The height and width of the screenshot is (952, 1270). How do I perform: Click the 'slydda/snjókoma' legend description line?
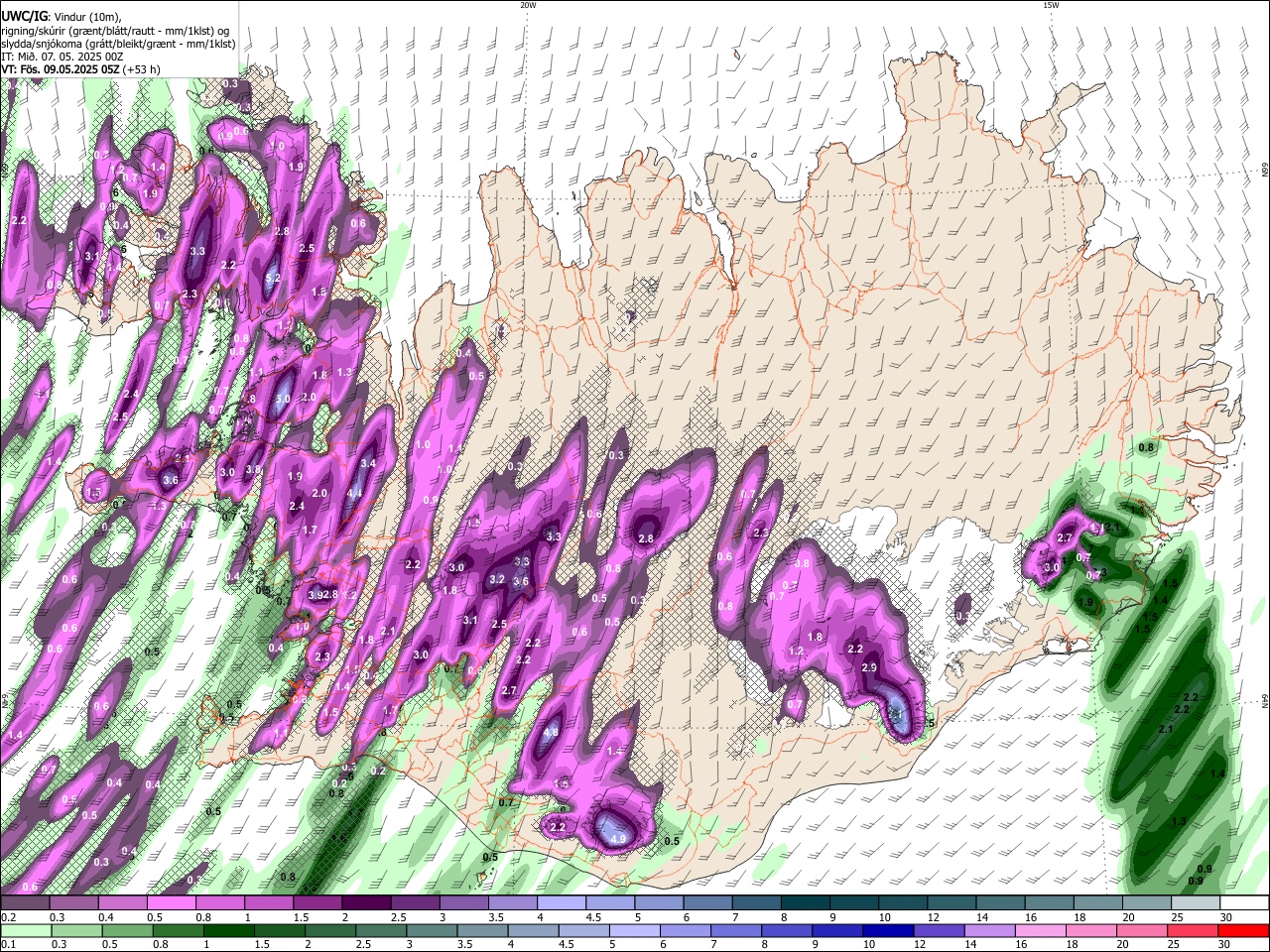point(118,44)
